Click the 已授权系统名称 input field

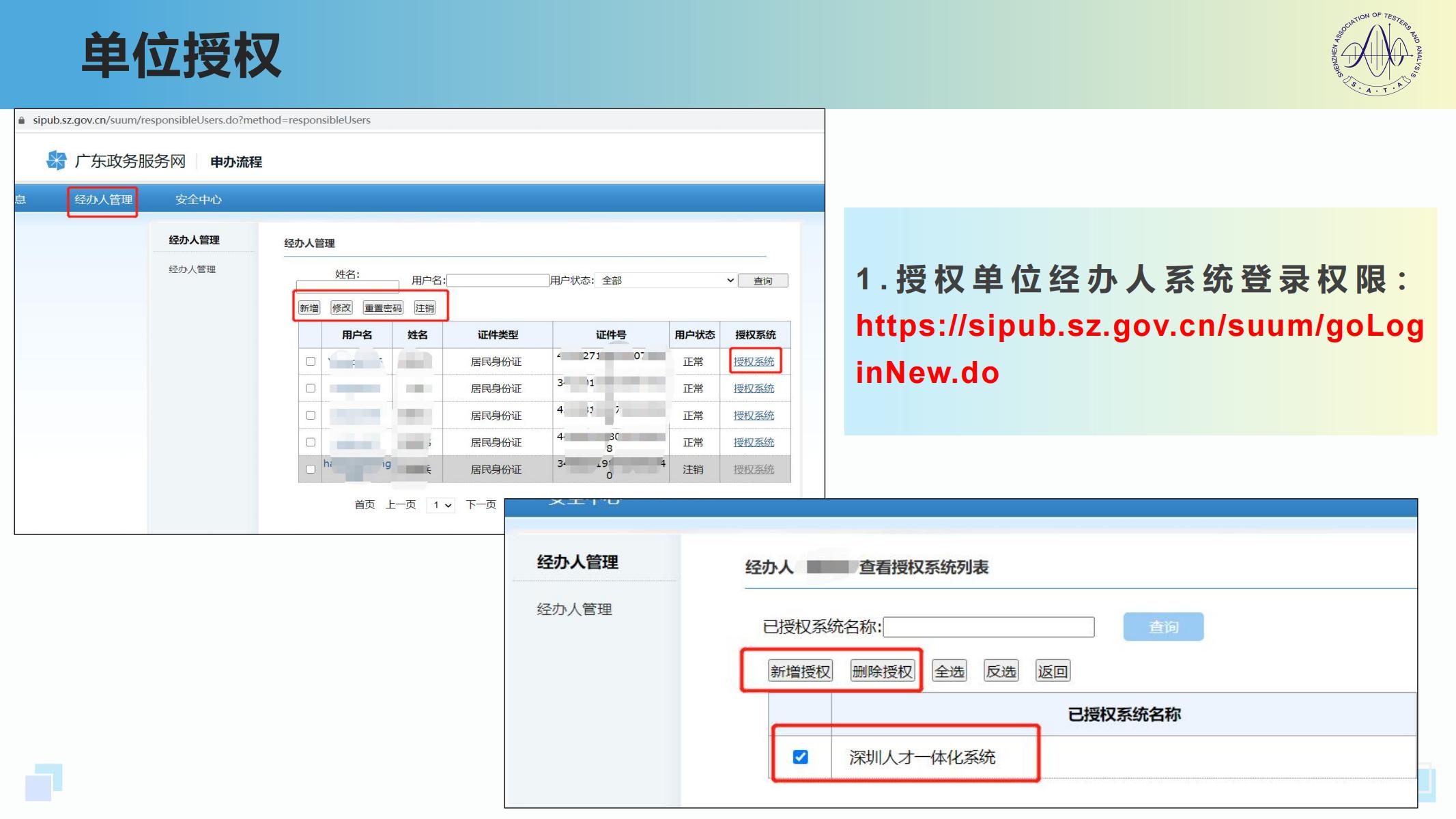(988, 627)
